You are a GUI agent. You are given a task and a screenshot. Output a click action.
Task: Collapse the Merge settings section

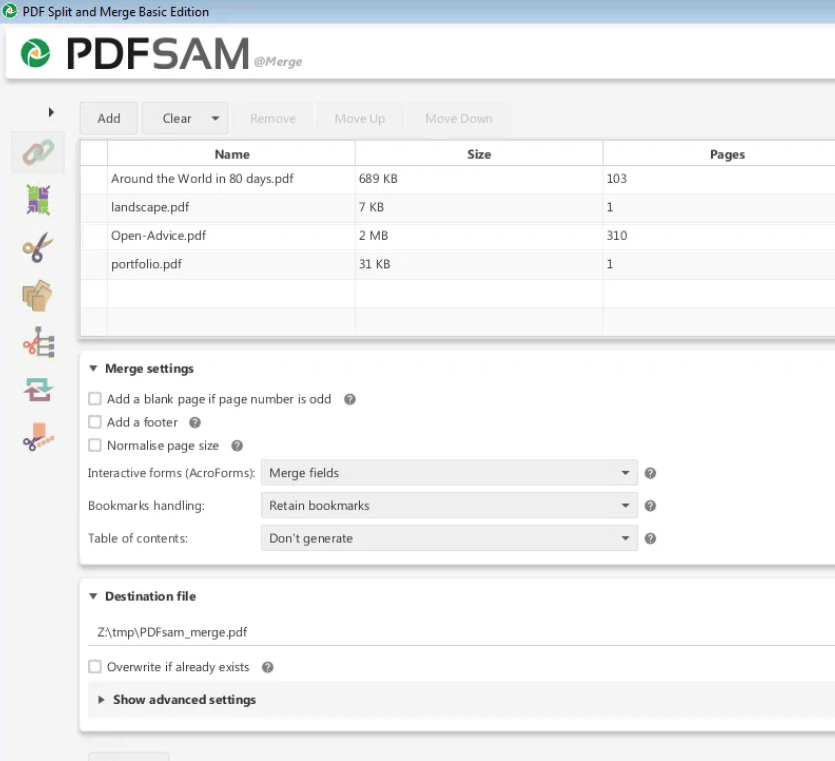[x=93, y=368]
